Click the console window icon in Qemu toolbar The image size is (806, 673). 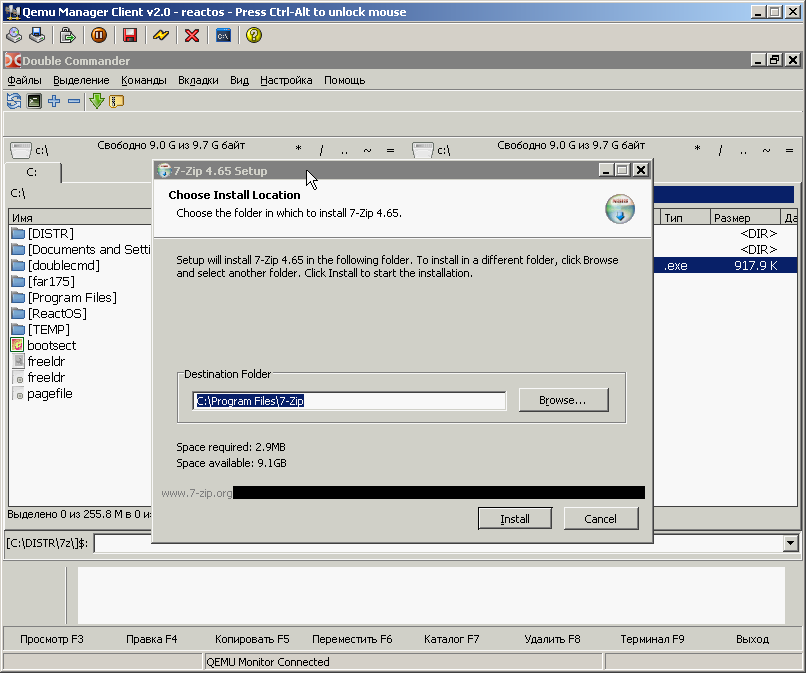pos(224,35)
